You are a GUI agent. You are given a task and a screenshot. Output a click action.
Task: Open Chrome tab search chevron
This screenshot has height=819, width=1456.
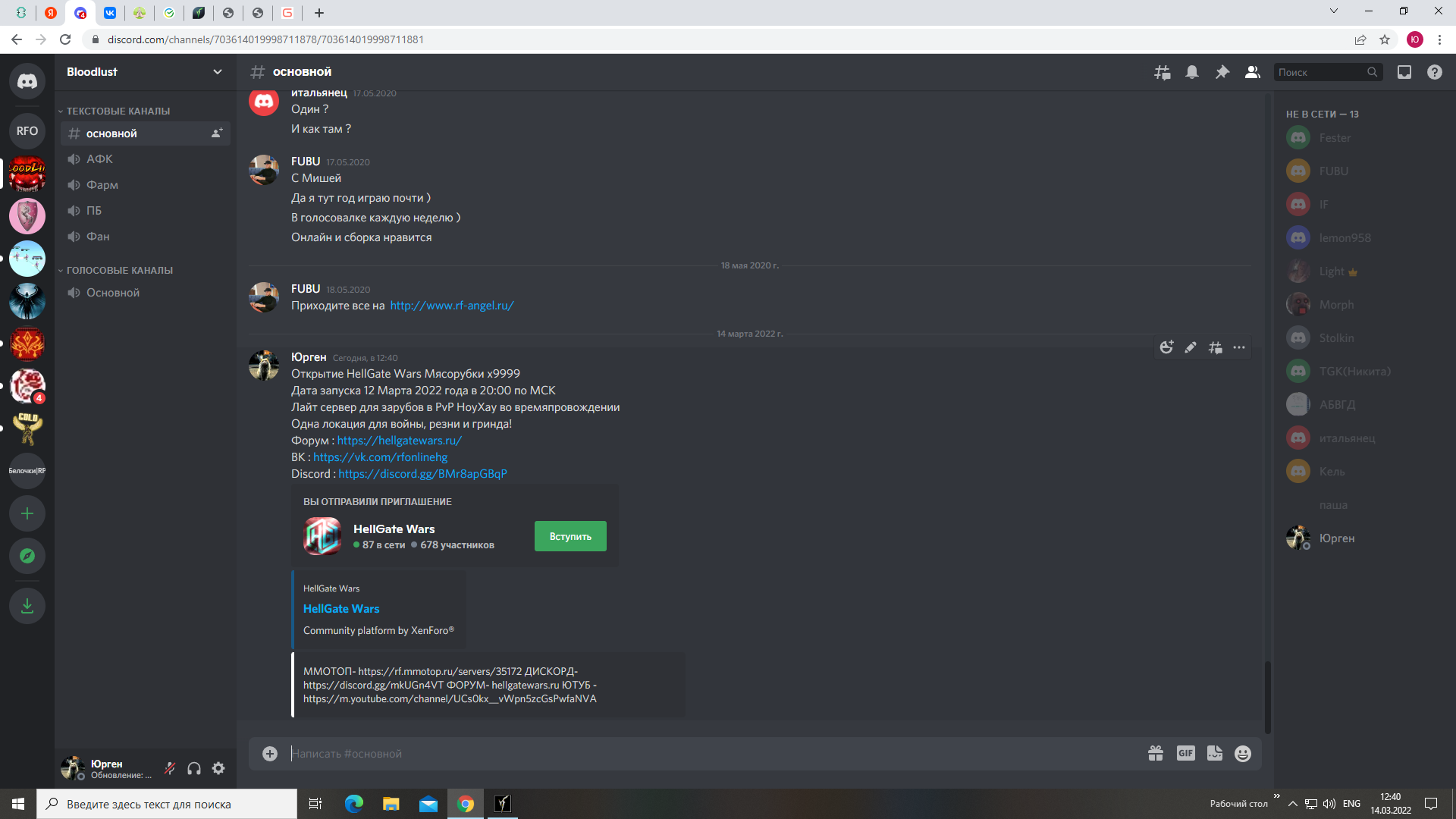[x=1334, y=11]
